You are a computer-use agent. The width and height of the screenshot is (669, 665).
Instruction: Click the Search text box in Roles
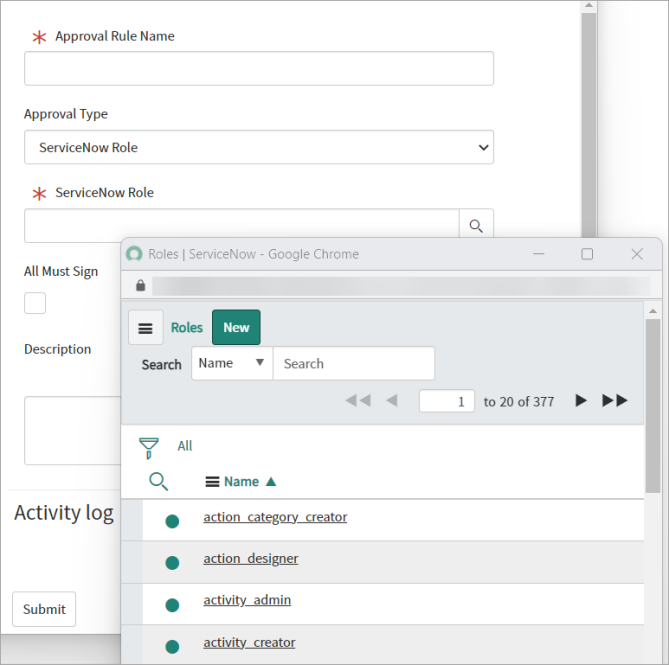(354, 363)
